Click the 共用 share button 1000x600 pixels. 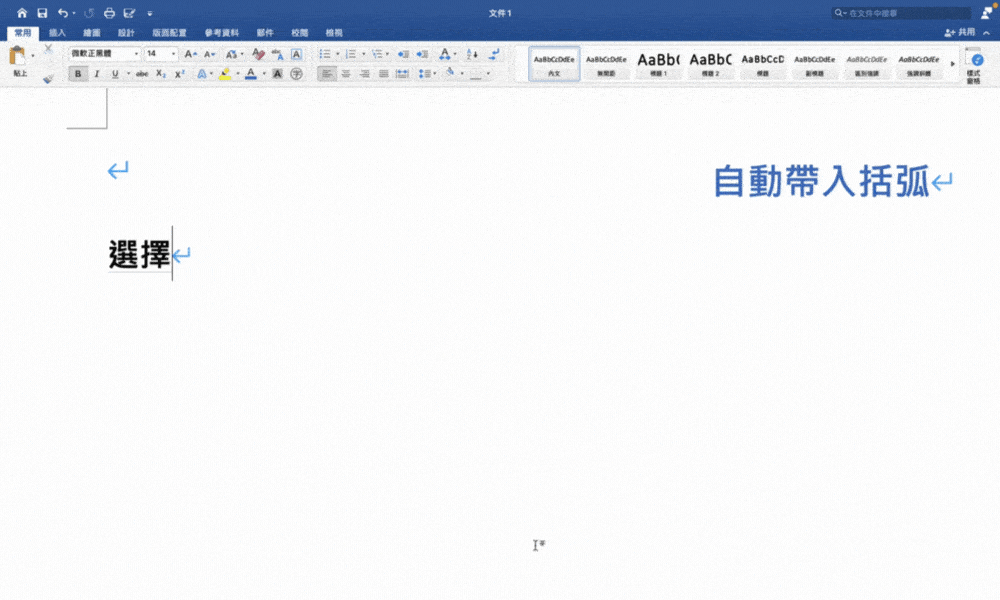(960, 32)
